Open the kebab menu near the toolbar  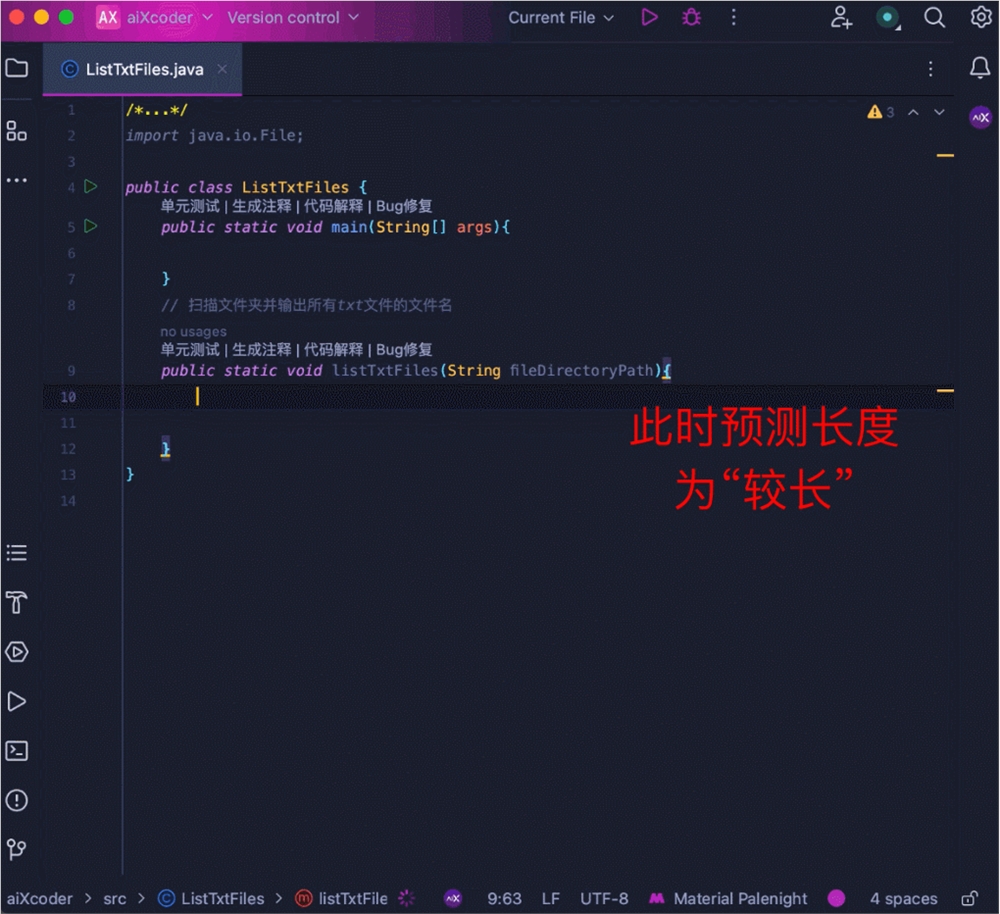click(734, 17)
